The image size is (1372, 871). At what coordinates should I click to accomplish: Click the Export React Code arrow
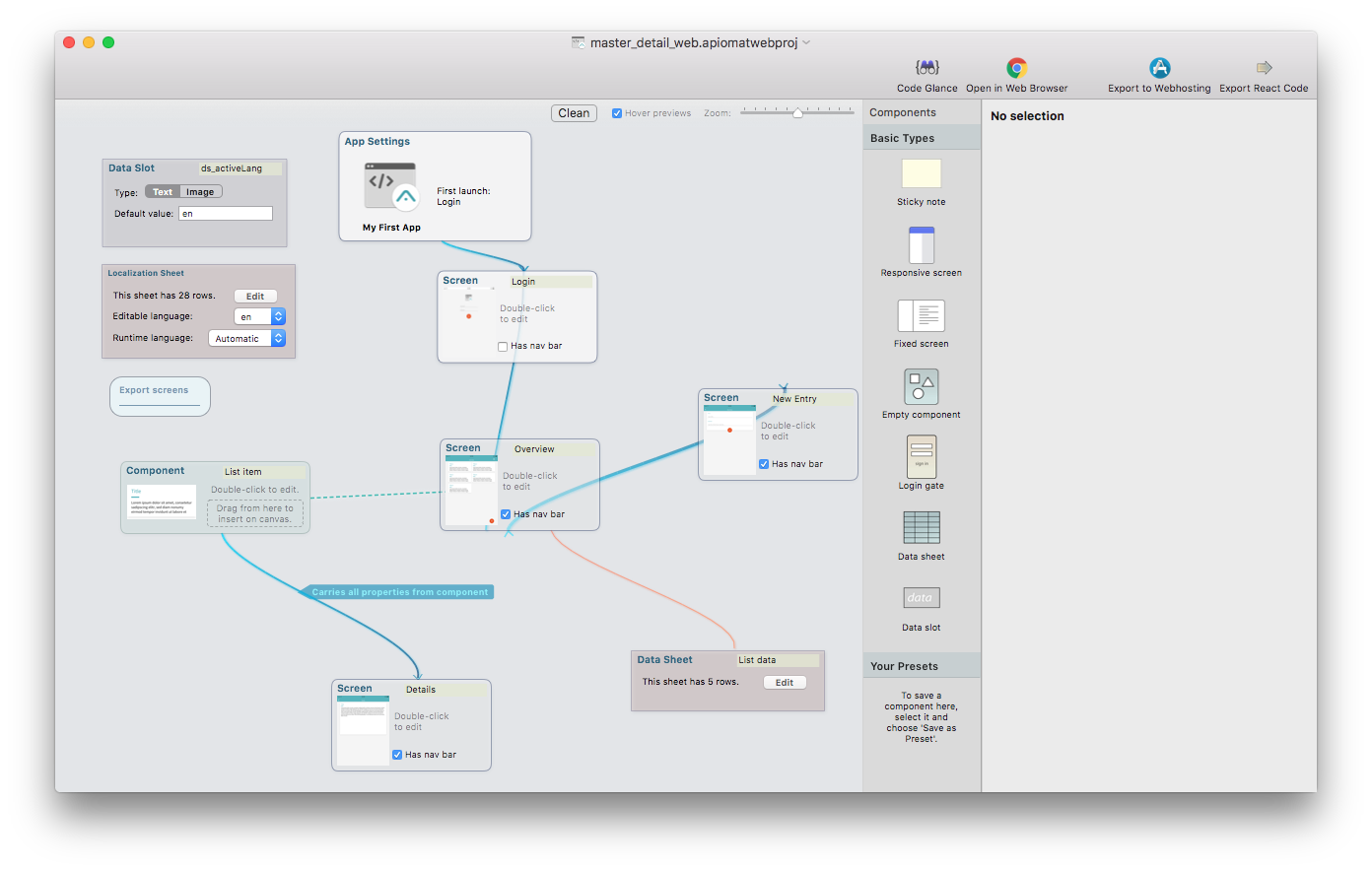1264,68
